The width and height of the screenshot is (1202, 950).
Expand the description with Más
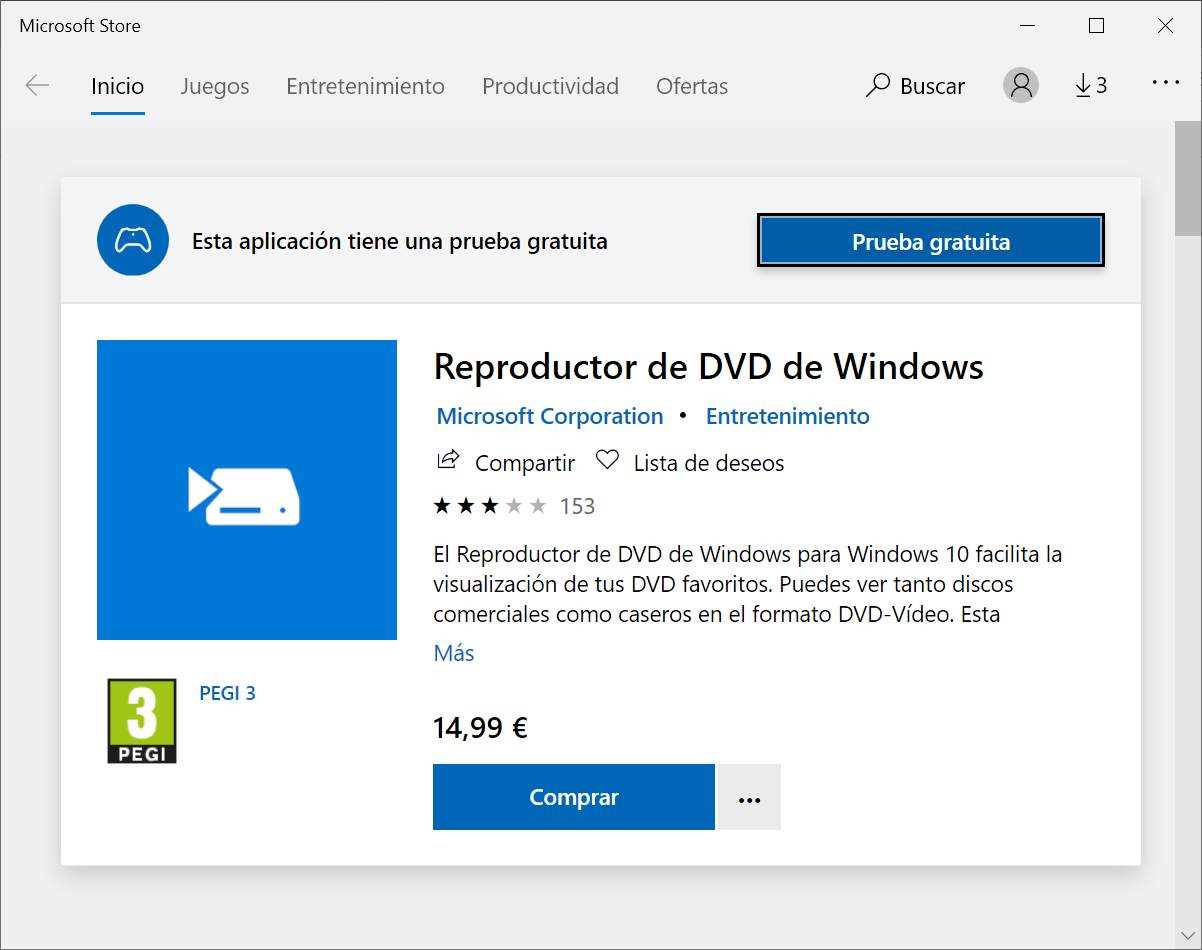pos(454,653)
